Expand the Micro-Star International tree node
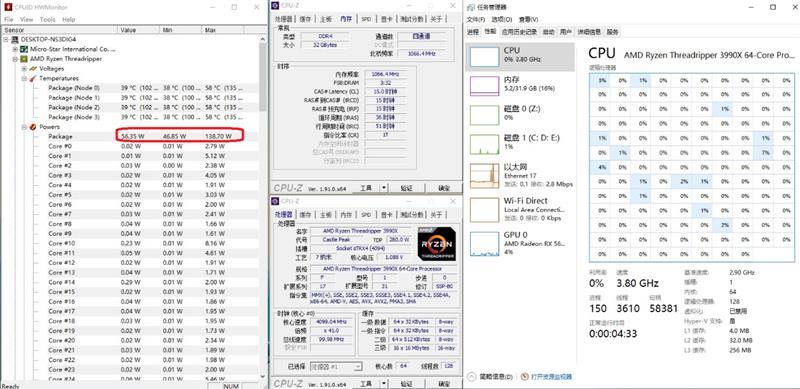Image resolution: width=800 pixels, height=389 pixels. [15, 50]
